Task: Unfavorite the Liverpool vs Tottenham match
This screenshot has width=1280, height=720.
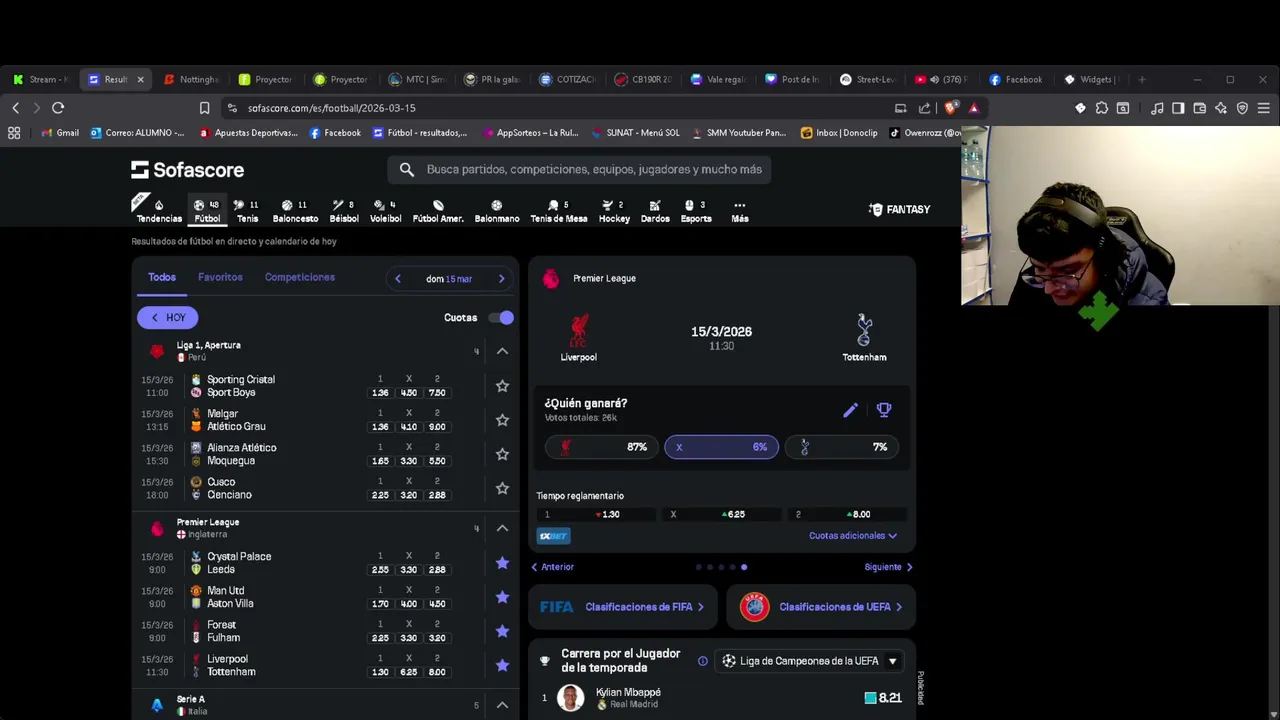Action: click(x=502, y=665)
